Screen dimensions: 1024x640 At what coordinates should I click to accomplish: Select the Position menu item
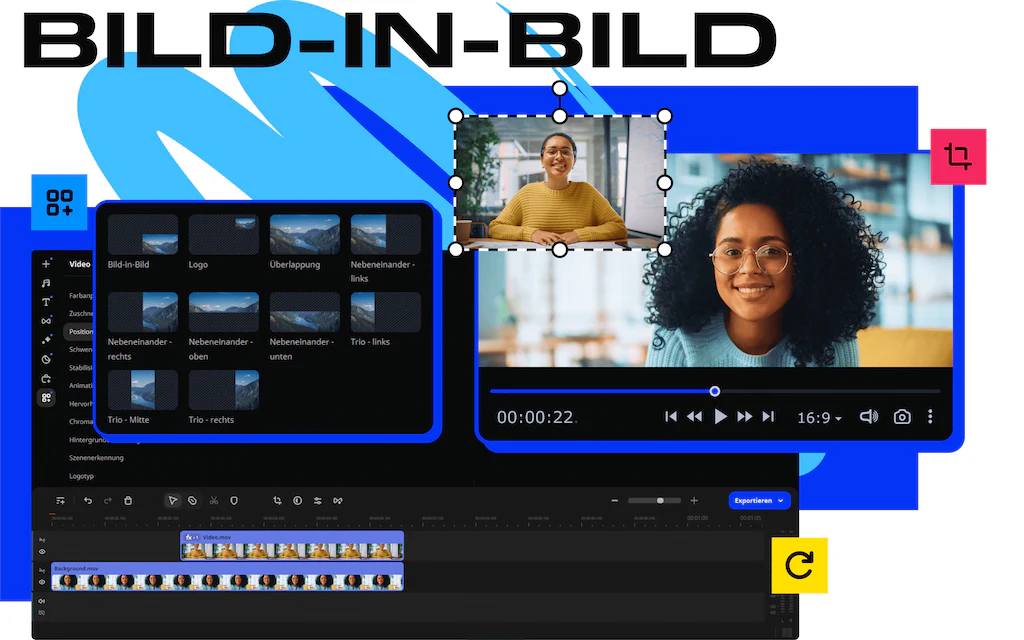click(x=80, y=332)
